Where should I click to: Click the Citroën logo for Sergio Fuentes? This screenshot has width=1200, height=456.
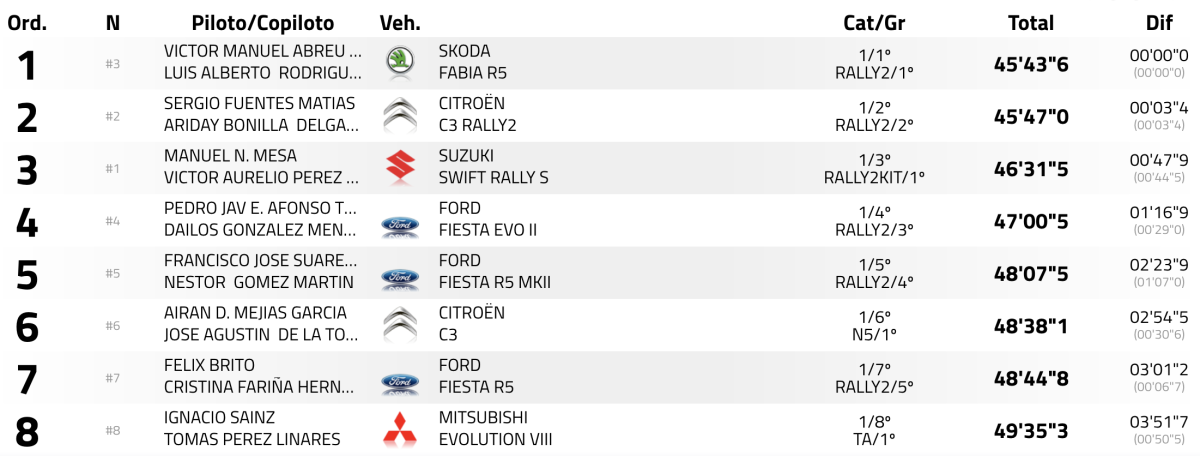pyautogui.click(x=400, y=115)
